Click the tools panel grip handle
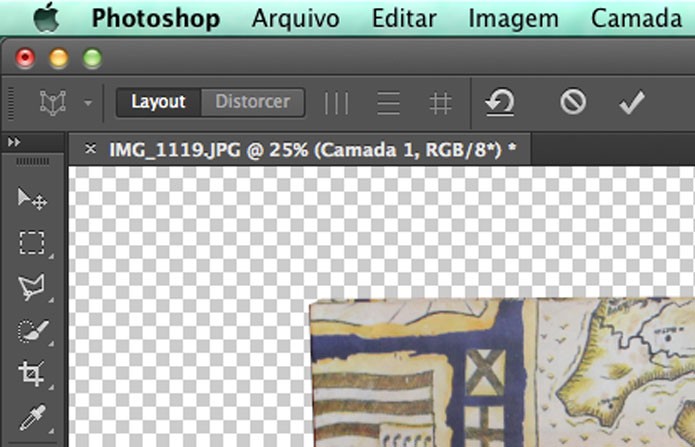695x447 pixels. [x=33, y=161]
